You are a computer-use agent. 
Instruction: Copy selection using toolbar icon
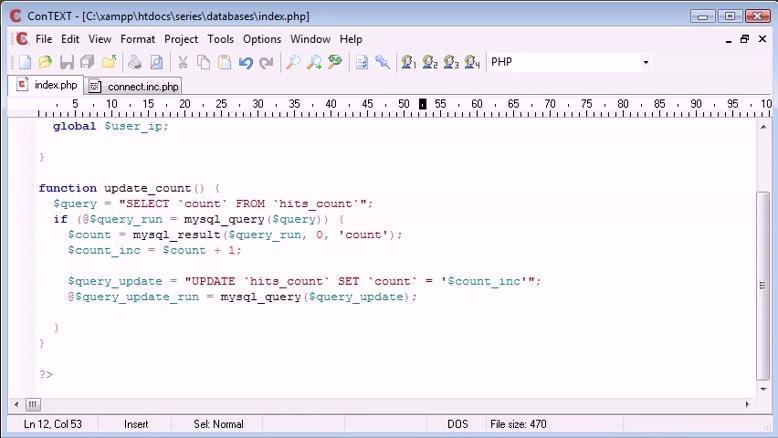point(203,62)
